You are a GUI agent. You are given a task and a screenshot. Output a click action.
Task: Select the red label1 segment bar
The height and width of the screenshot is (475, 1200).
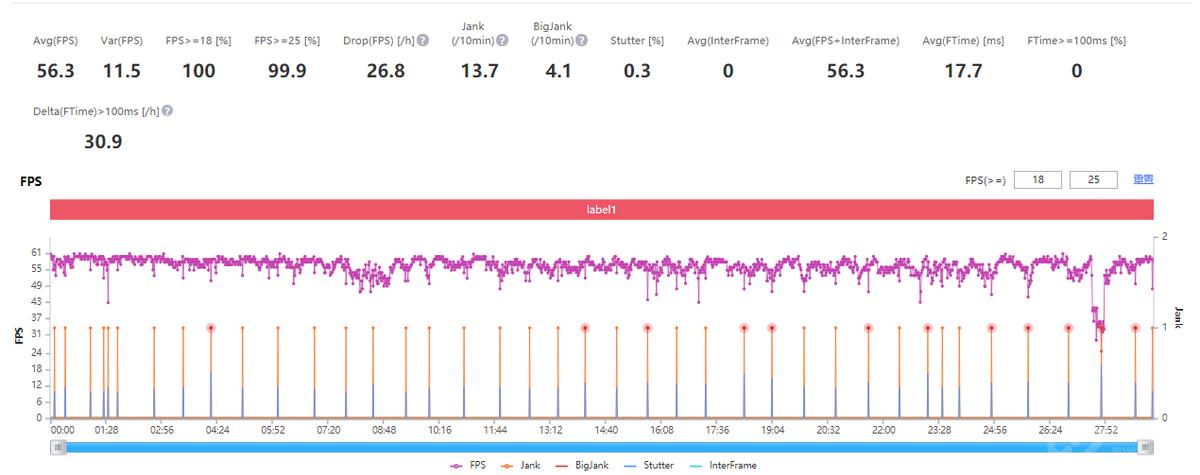click(602, 210)
